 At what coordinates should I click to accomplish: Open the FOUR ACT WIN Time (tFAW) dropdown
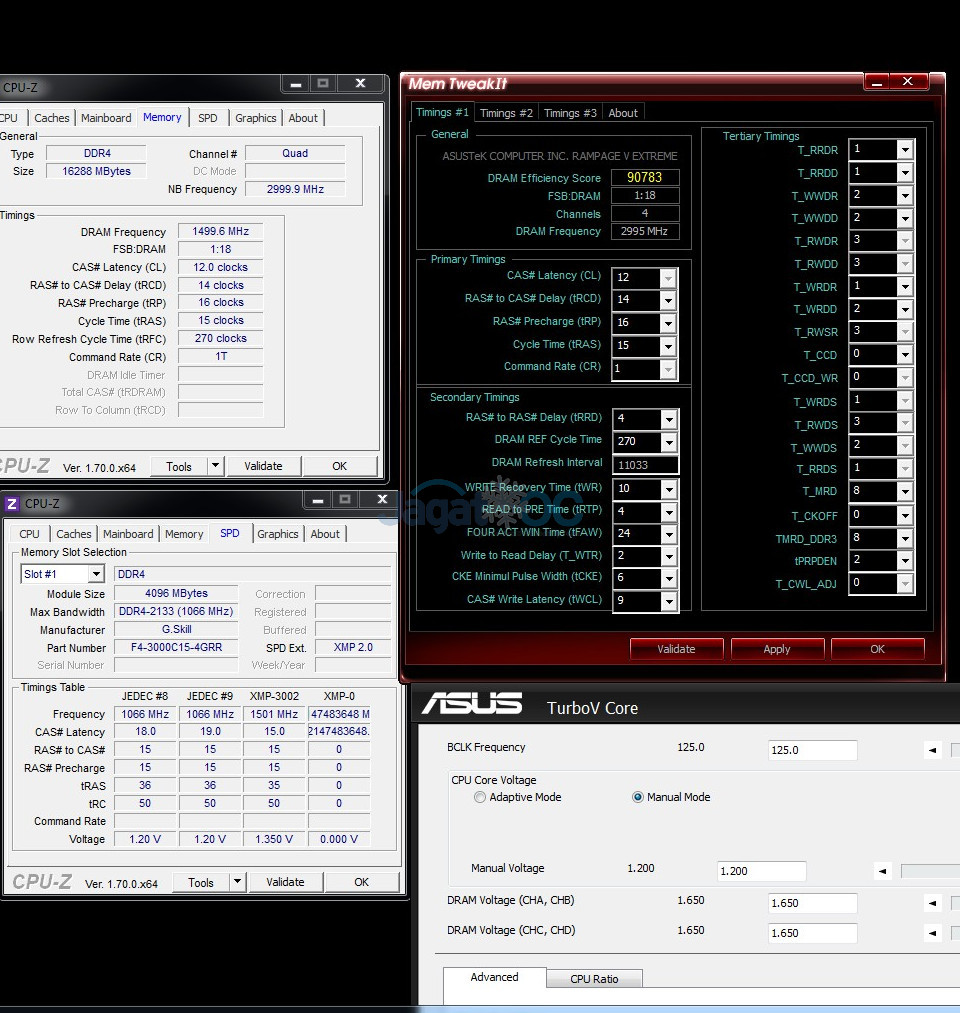pos(668,534)
